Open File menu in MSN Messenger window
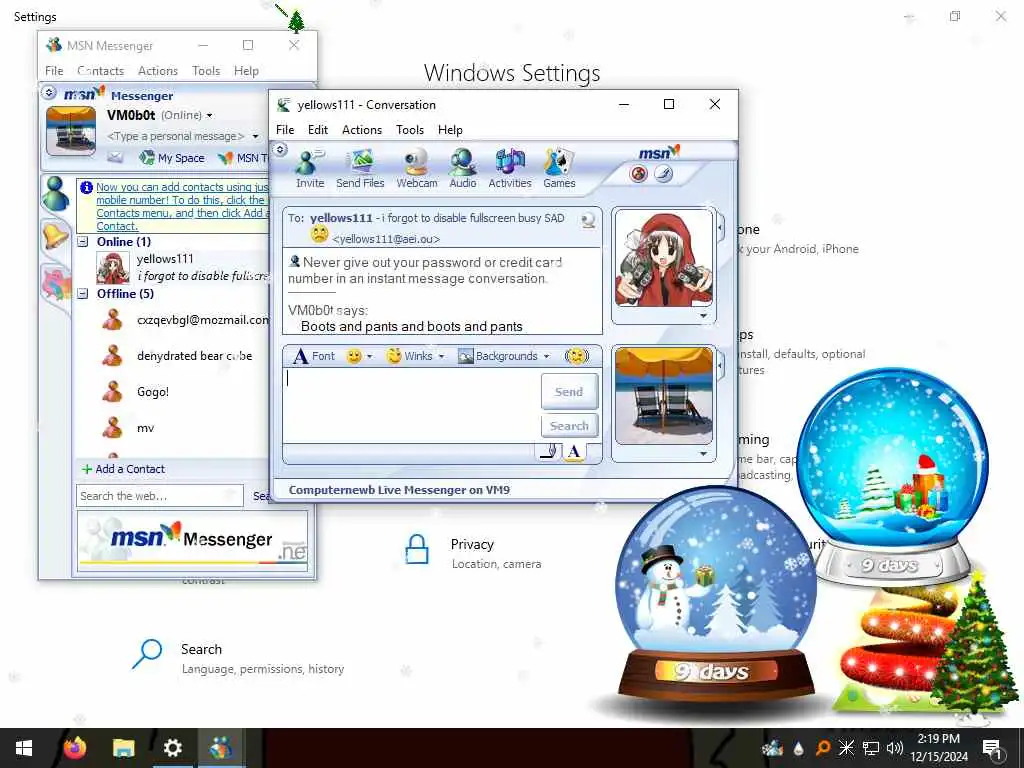The width and height of the screenshot is (1024, 768). point(54,71)
